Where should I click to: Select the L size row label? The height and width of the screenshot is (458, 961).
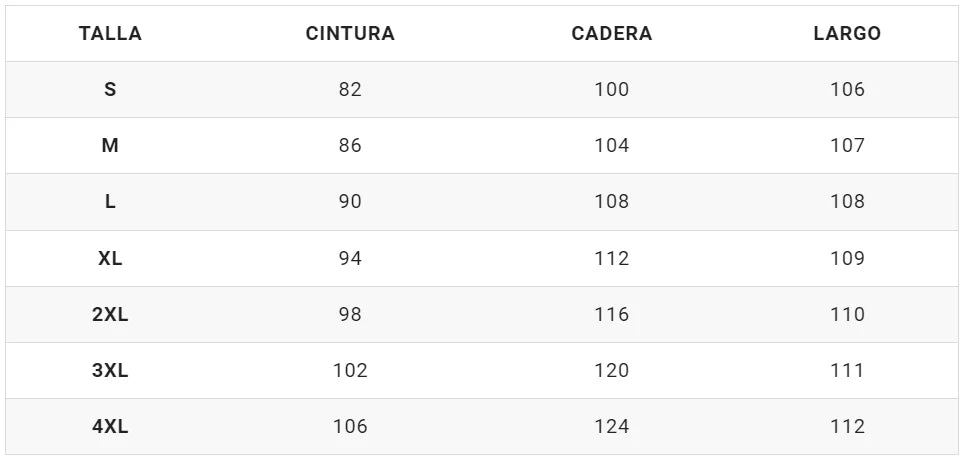coord(110,201)
